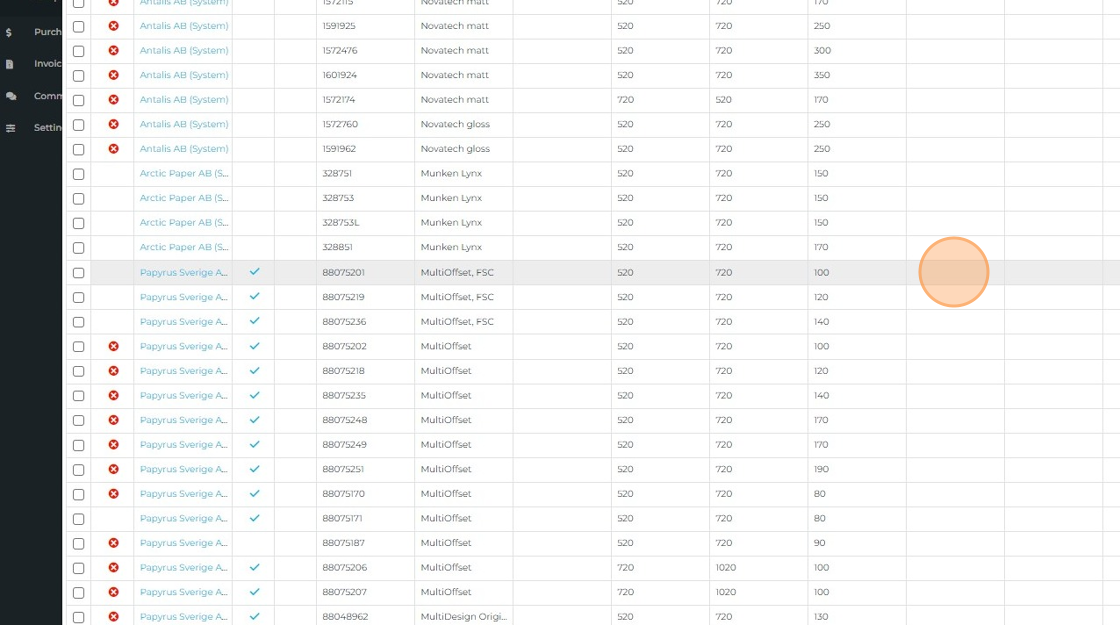1120x625 pixels.
Task: Select the checkbox for row 88075219
Action: [x=79, y=297]
